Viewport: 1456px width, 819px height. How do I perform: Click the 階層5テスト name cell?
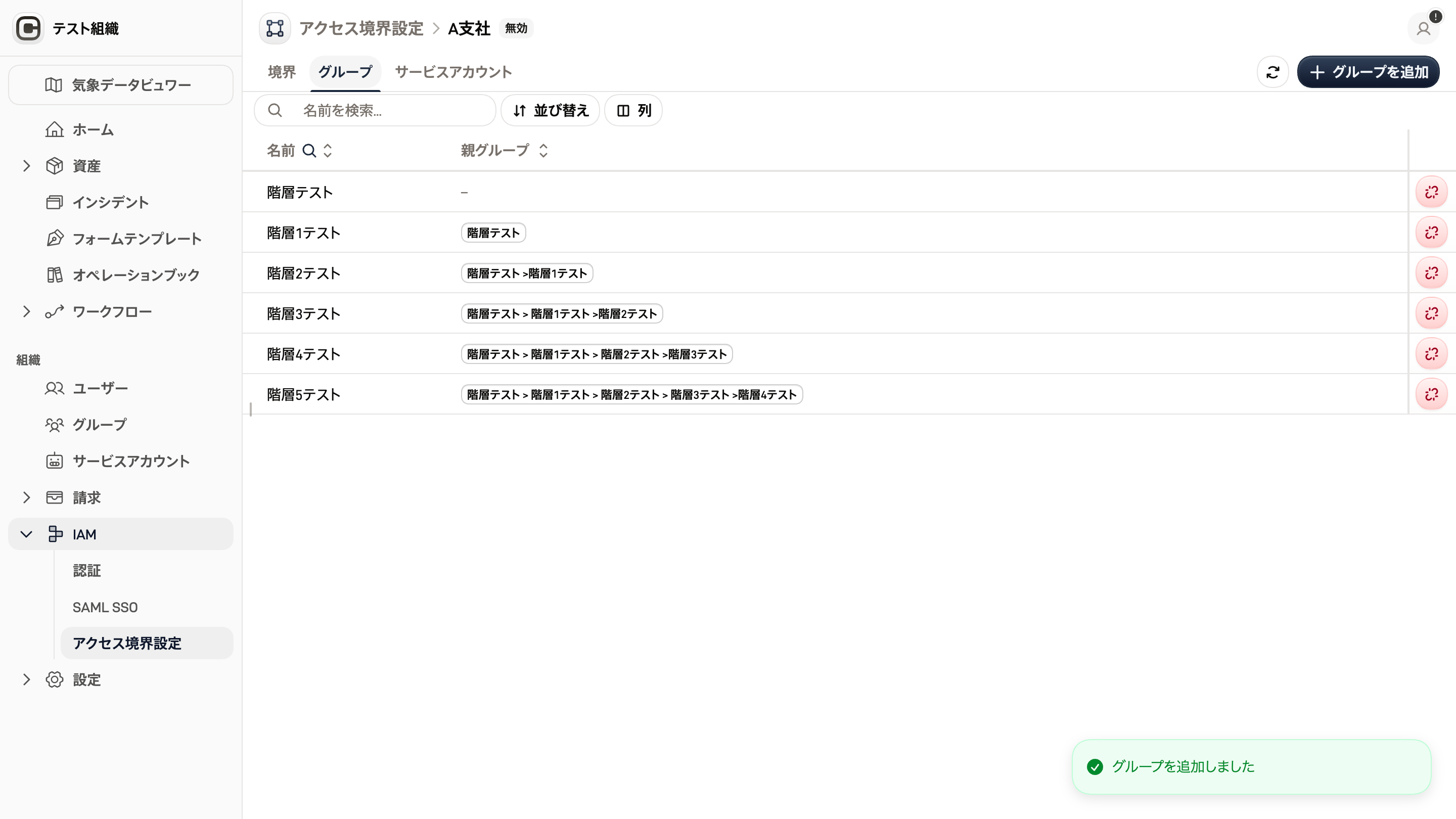pos(303,394)
